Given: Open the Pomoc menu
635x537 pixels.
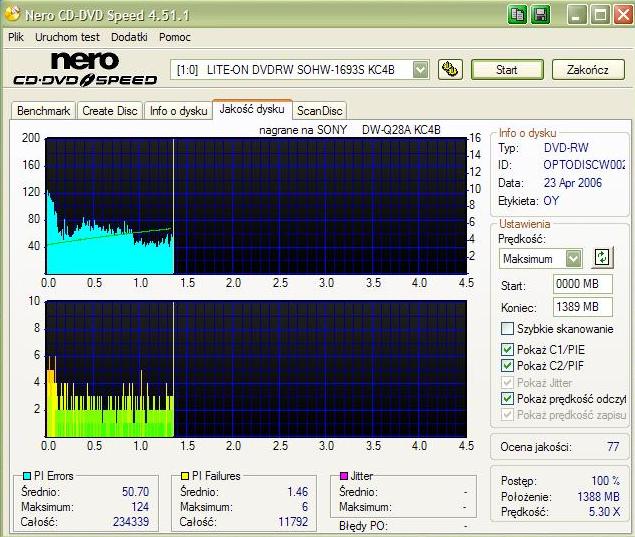Looking at the screenshot, I should coord(175,37).
